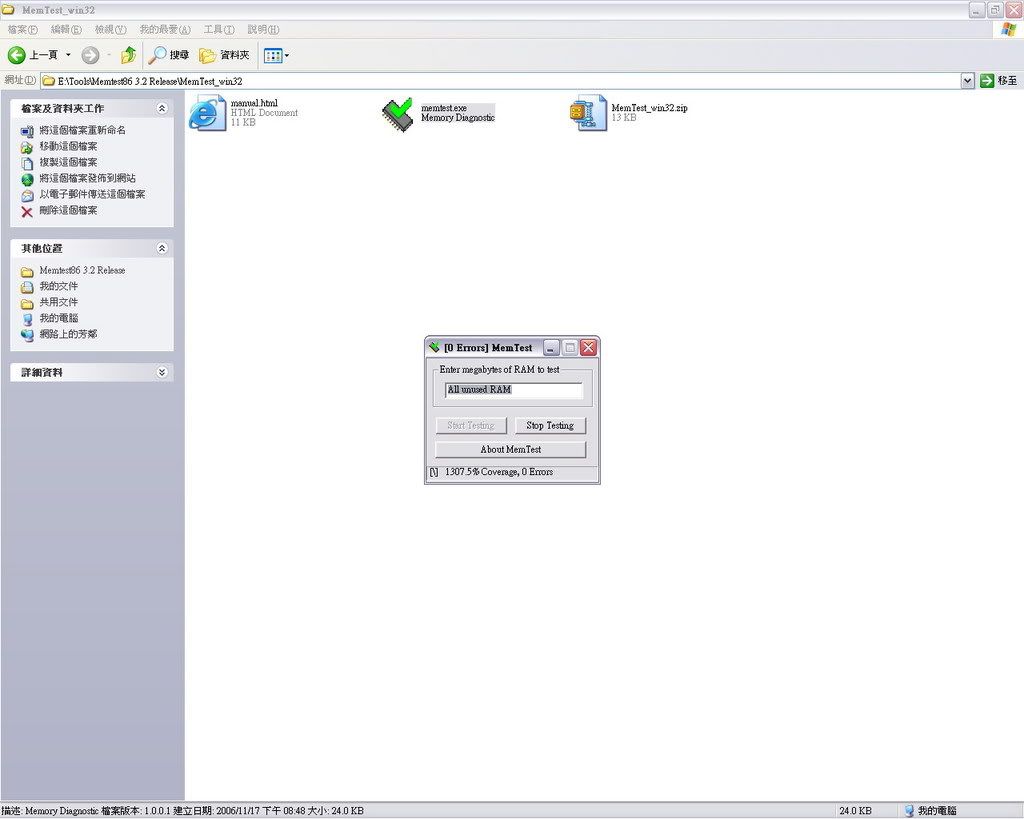Image resolution: width=1024 pixels, height=819 pixels.
Task: Click the Stop Testing button in MemTest
Action: (550, 426)
